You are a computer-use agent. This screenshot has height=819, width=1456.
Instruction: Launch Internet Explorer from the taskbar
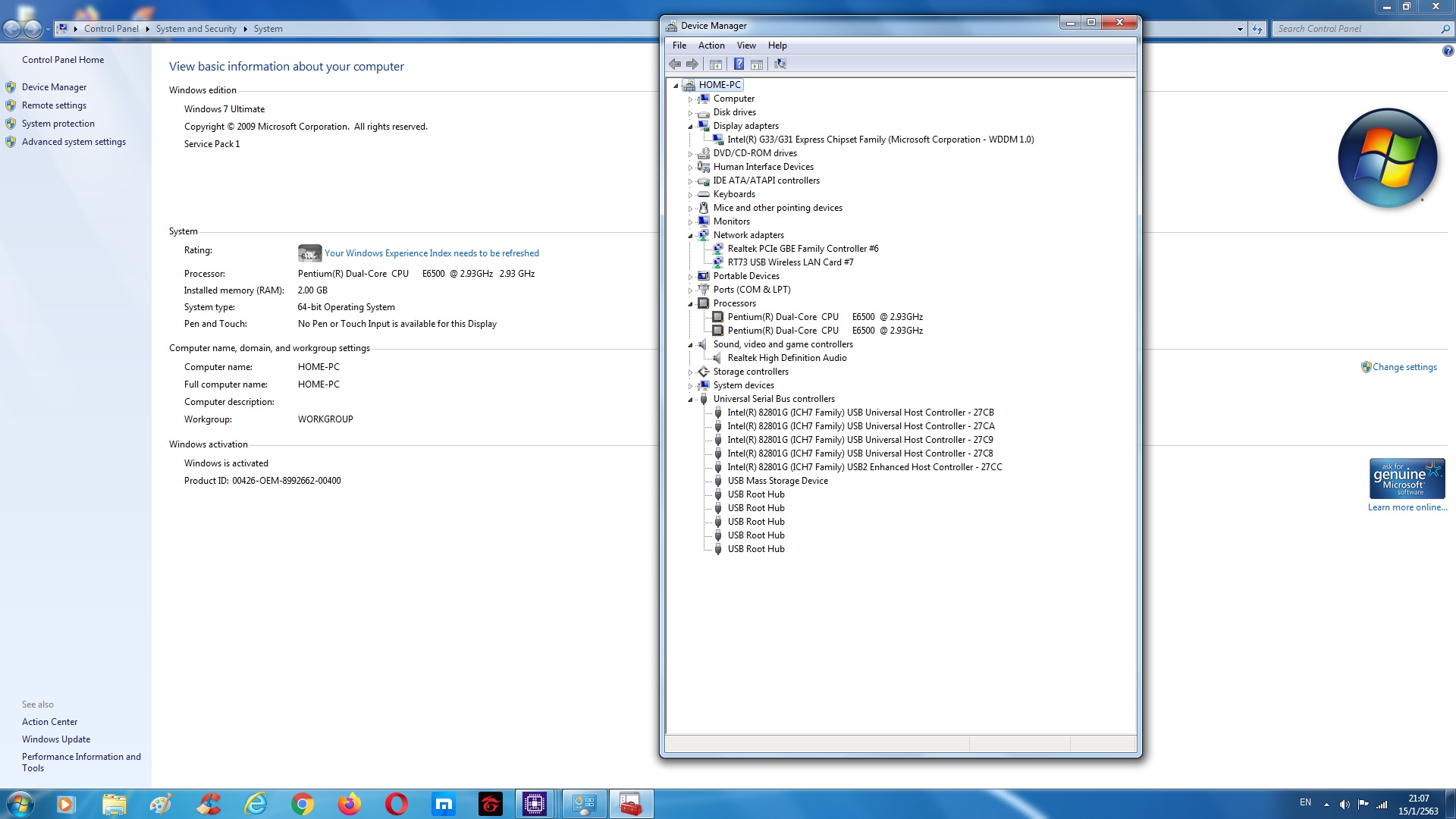tap(256, 804)
